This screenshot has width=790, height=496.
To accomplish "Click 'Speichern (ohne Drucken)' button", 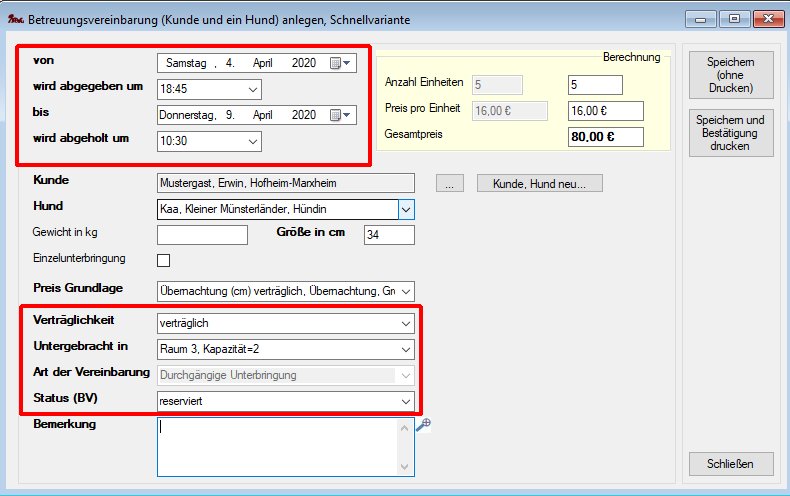I will 729,75.
